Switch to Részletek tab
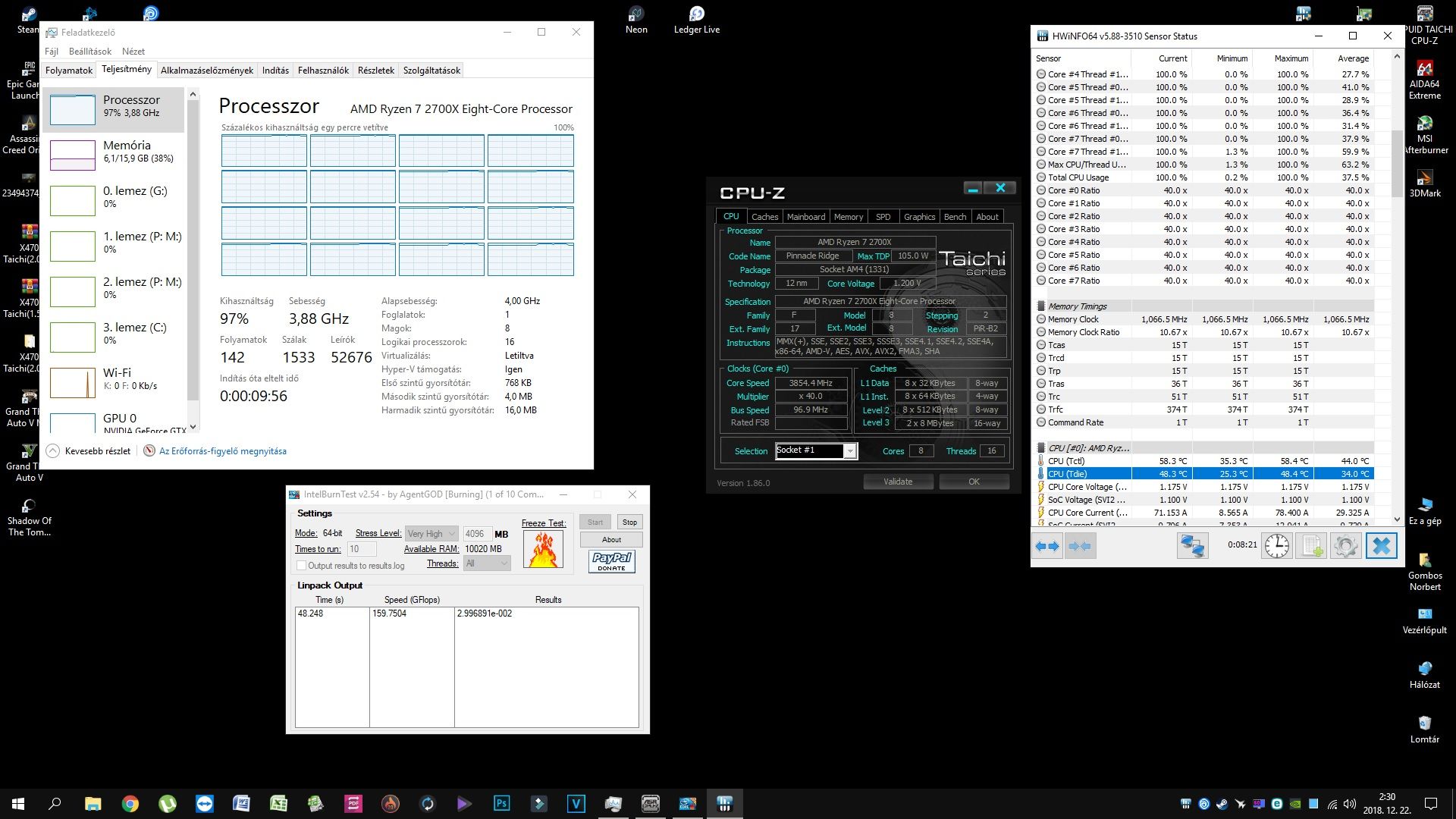 [376, 71]
